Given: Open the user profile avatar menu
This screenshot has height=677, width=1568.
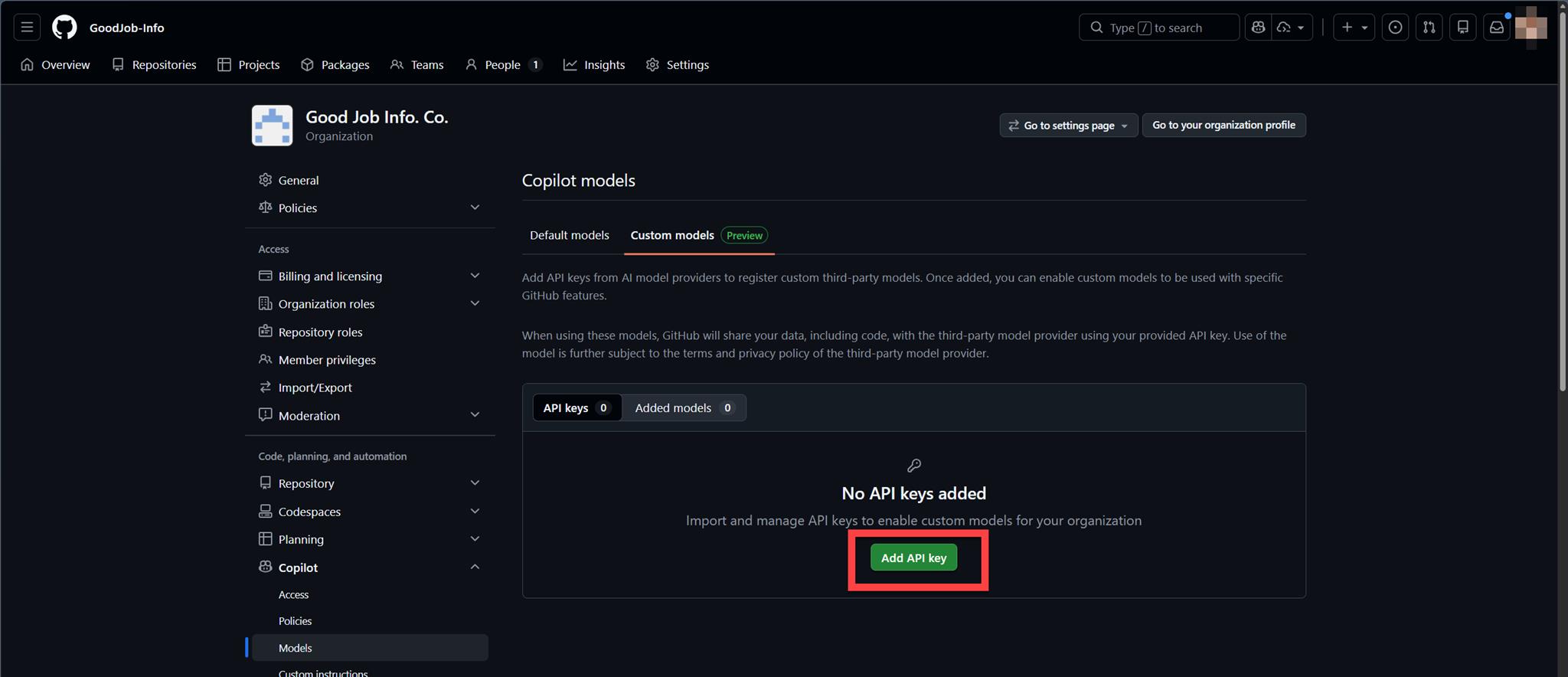Looking at the screenshot, I should 1530,28.
